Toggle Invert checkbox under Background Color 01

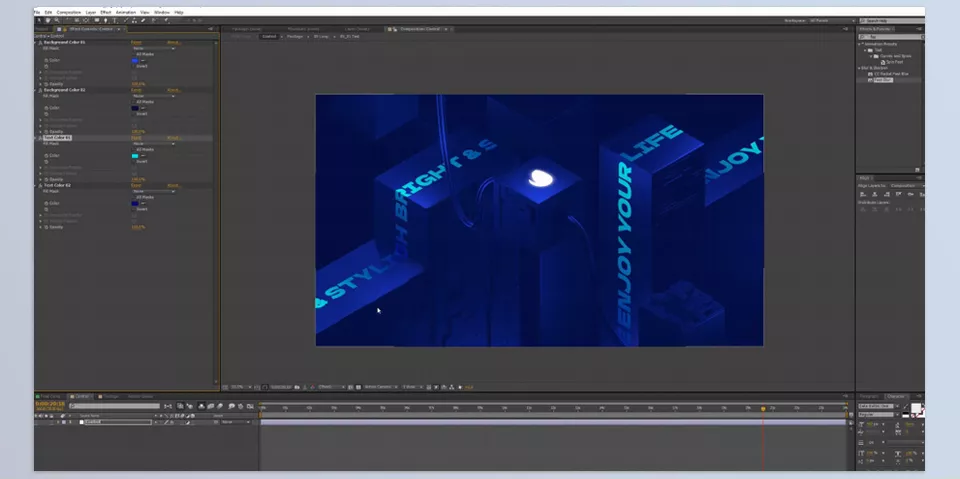(133, 66)
